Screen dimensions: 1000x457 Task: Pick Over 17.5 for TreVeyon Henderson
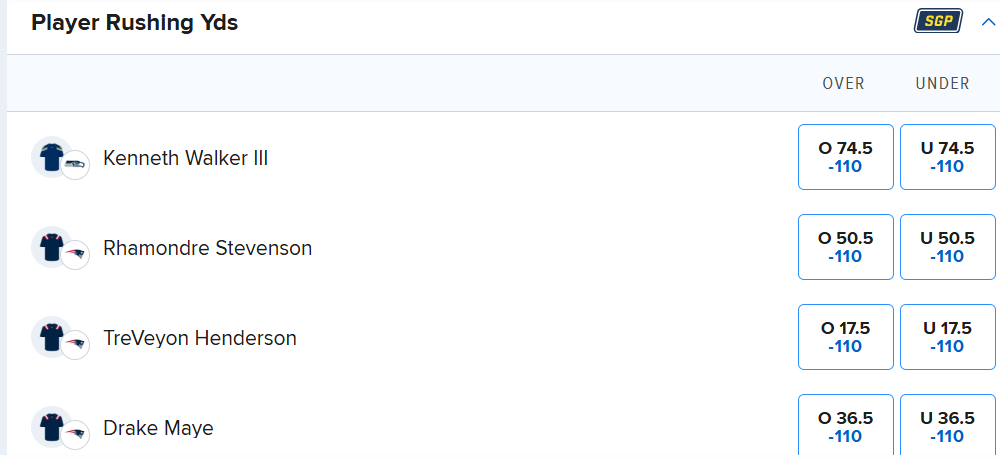point(845,337)
